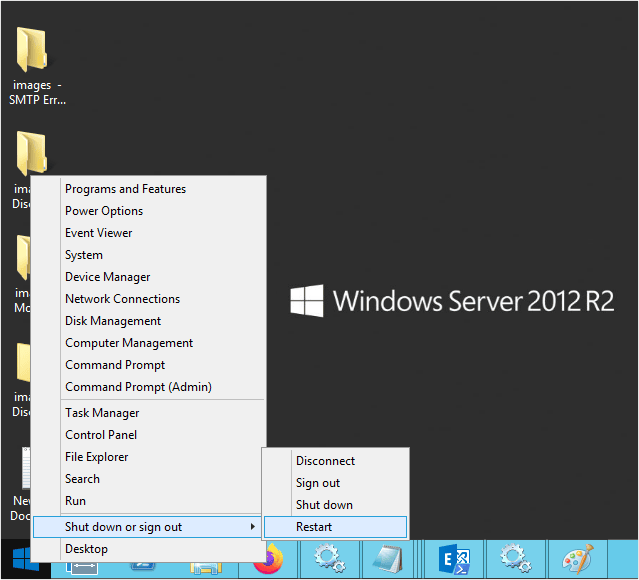Choose Shut down in the submenu

click(335, 505)
